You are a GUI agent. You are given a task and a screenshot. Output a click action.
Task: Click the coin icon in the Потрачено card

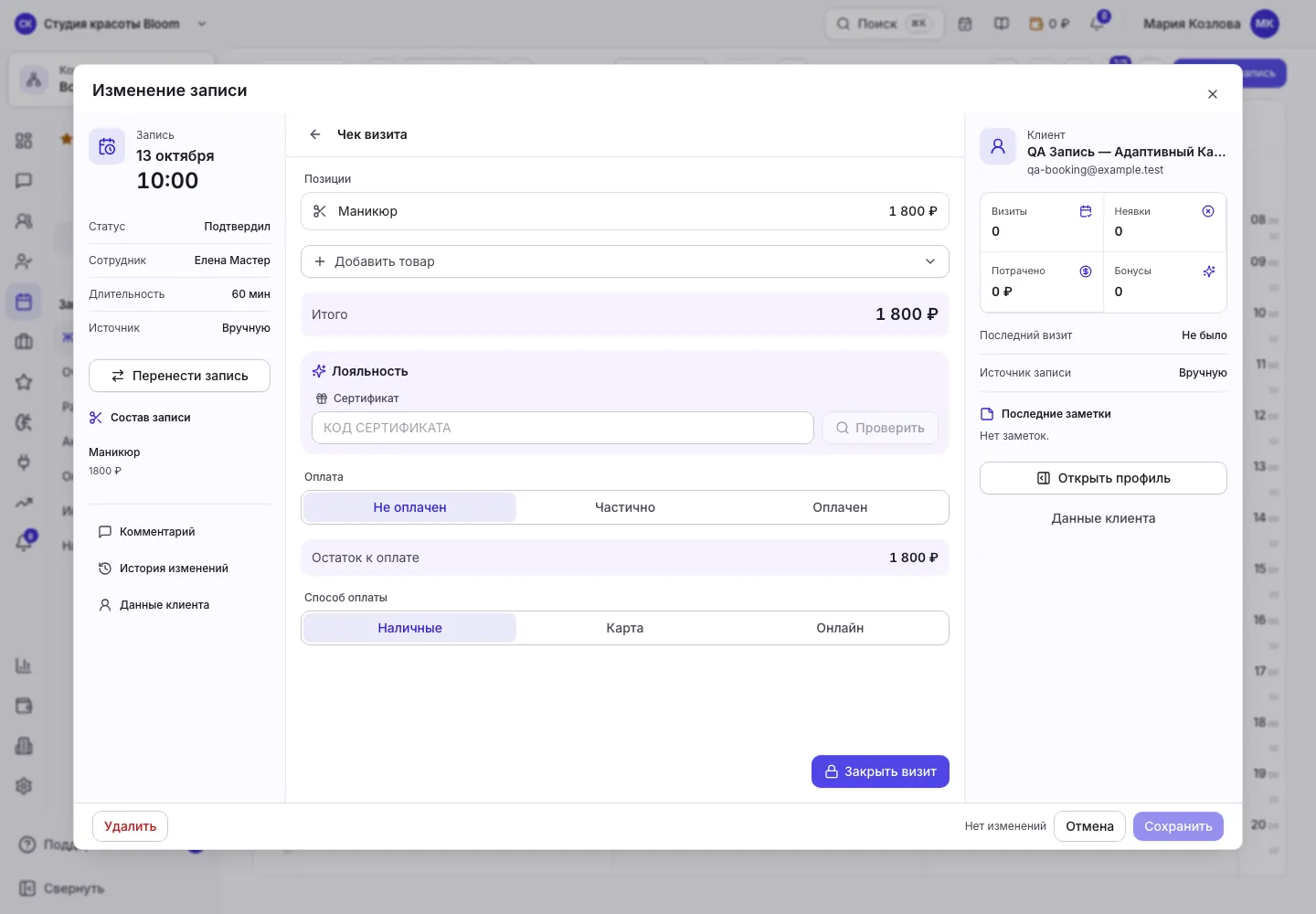[1086, 271]
